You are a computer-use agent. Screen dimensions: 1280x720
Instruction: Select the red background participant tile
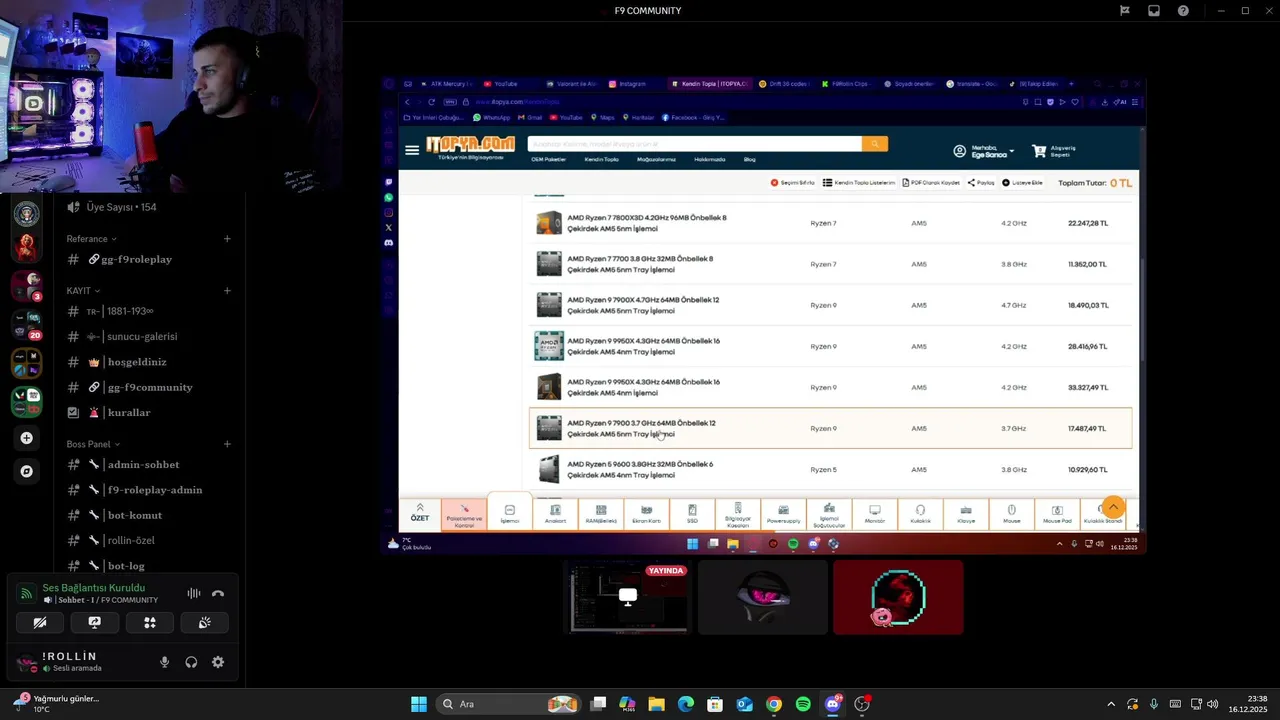898,597
